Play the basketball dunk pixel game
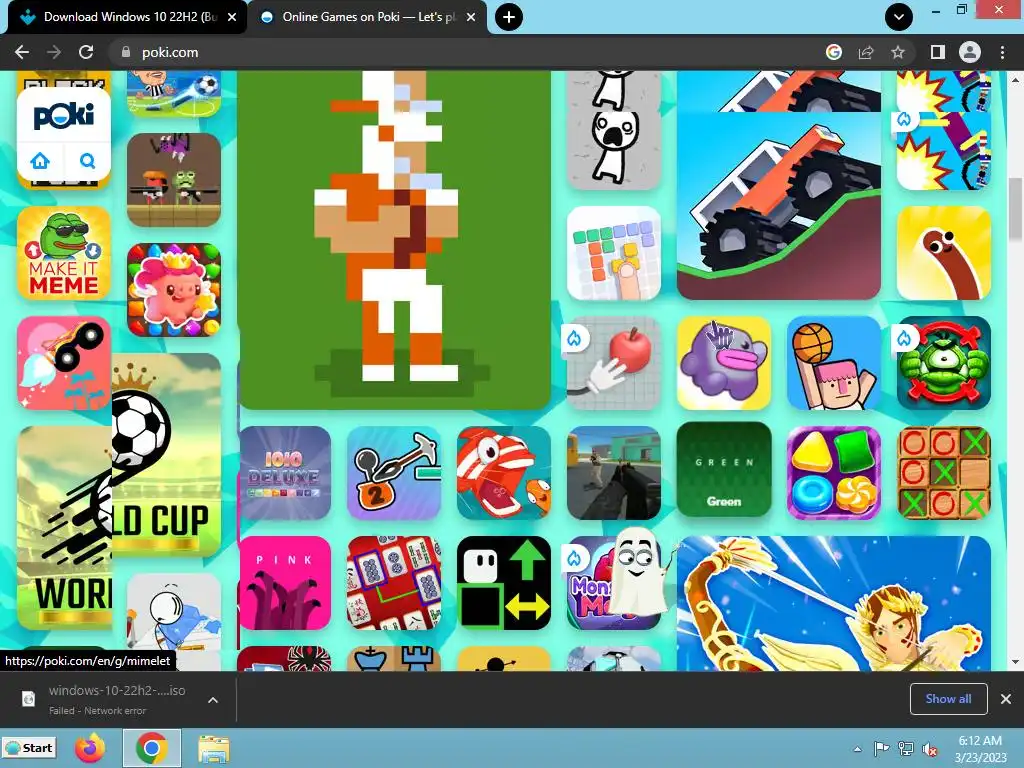 [x=834, y=363]
